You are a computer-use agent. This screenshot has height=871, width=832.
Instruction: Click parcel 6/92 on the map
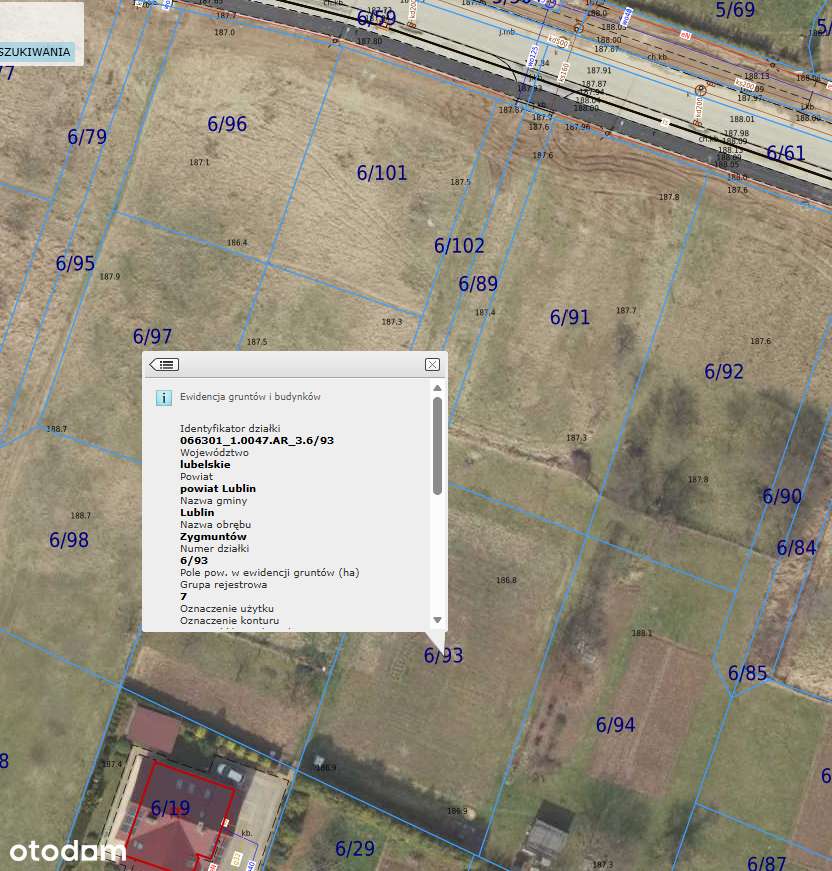pos(724,371)
